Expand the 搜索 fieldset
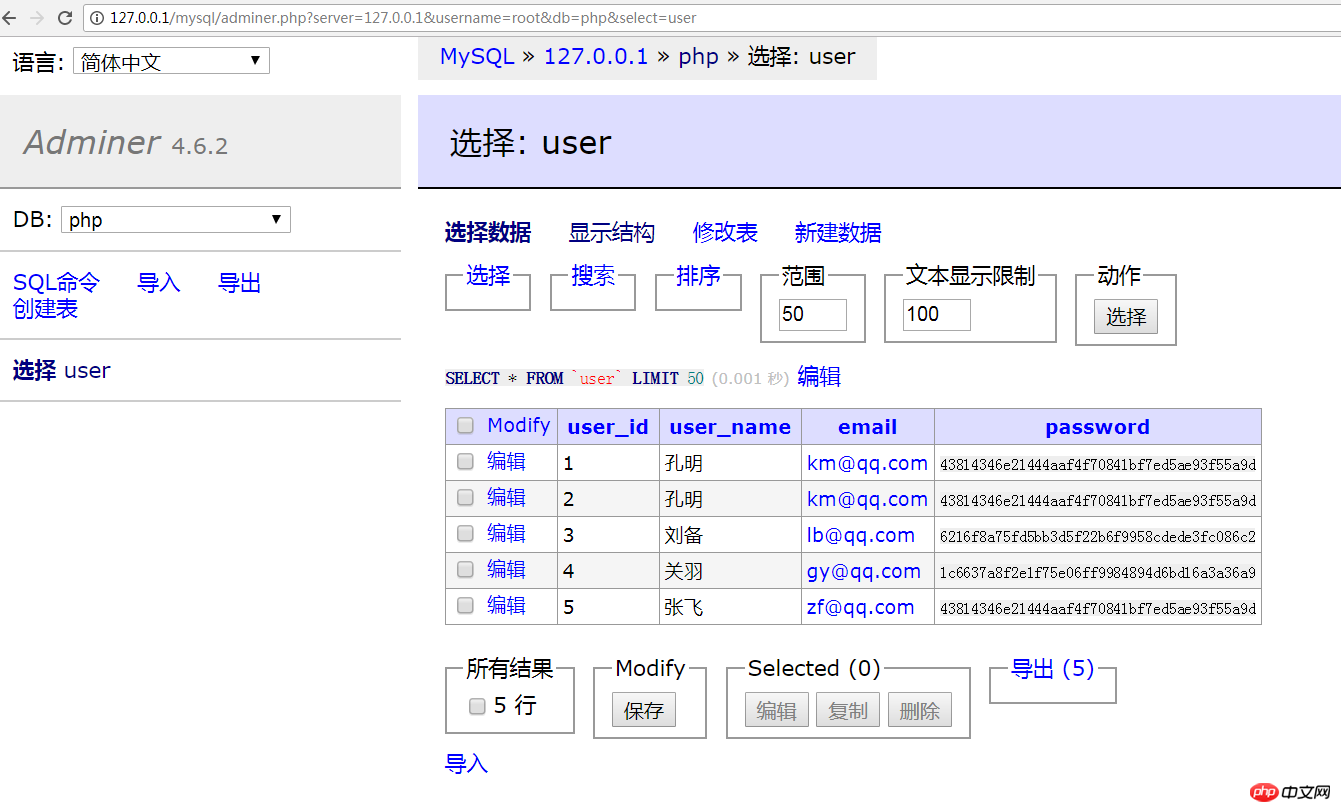Screen dimensions: 1341x812 pos(593,276)
